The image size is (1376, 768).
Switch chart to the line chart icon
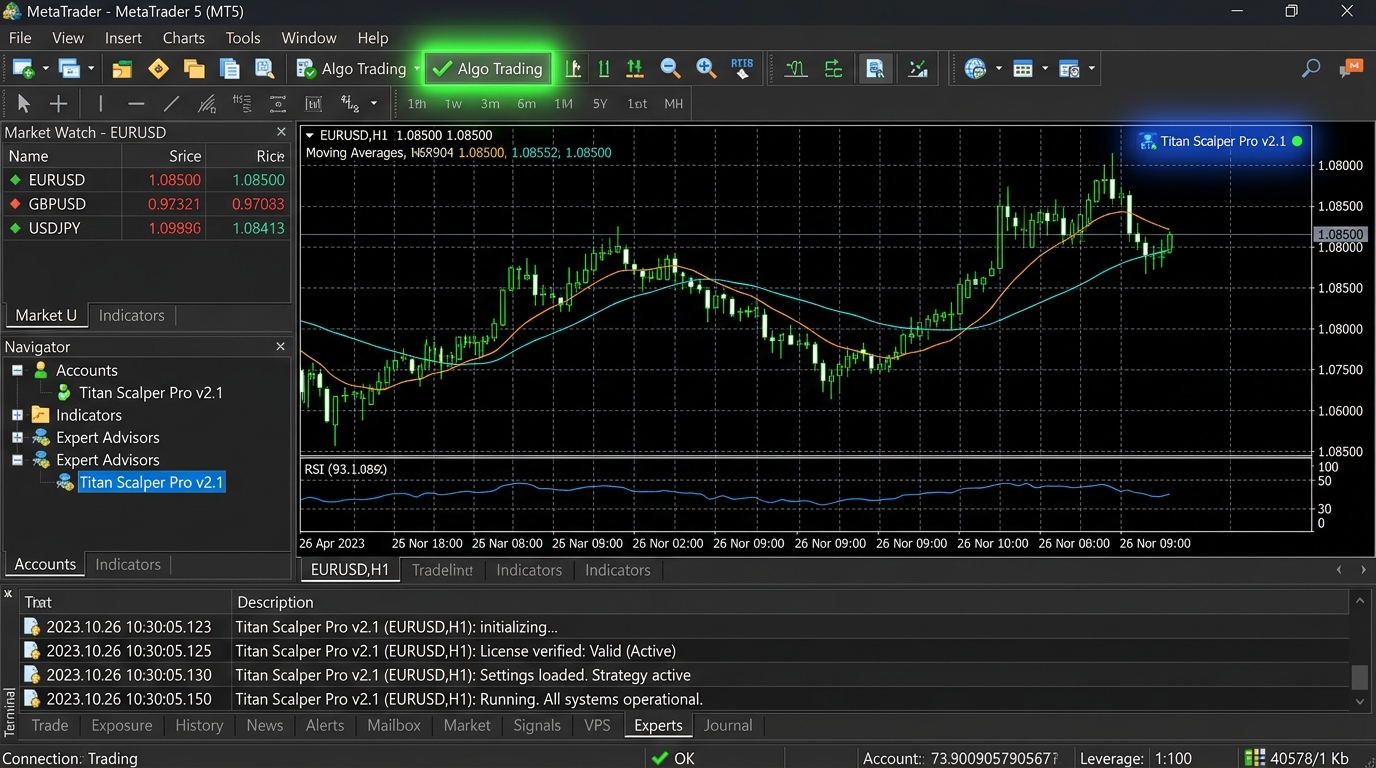pos(634,69)
